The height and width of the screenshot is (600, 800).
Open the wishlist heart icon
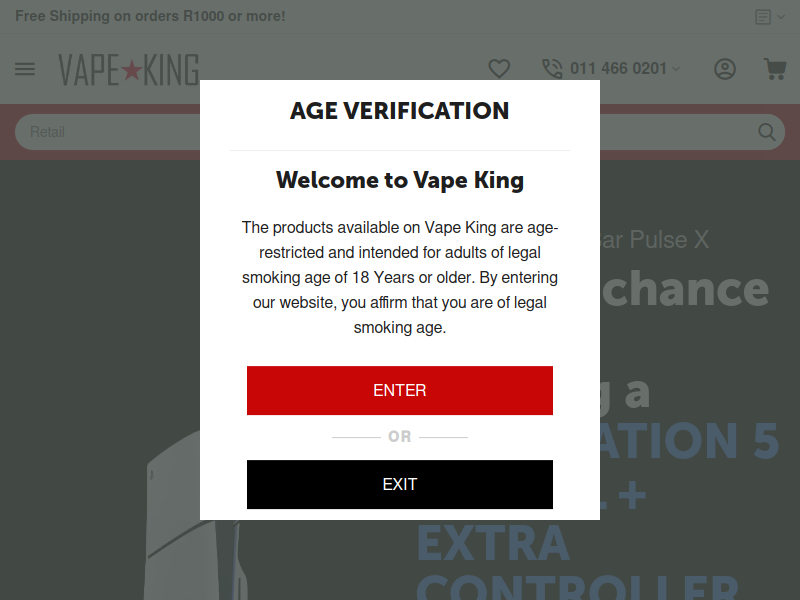(499, 69)
